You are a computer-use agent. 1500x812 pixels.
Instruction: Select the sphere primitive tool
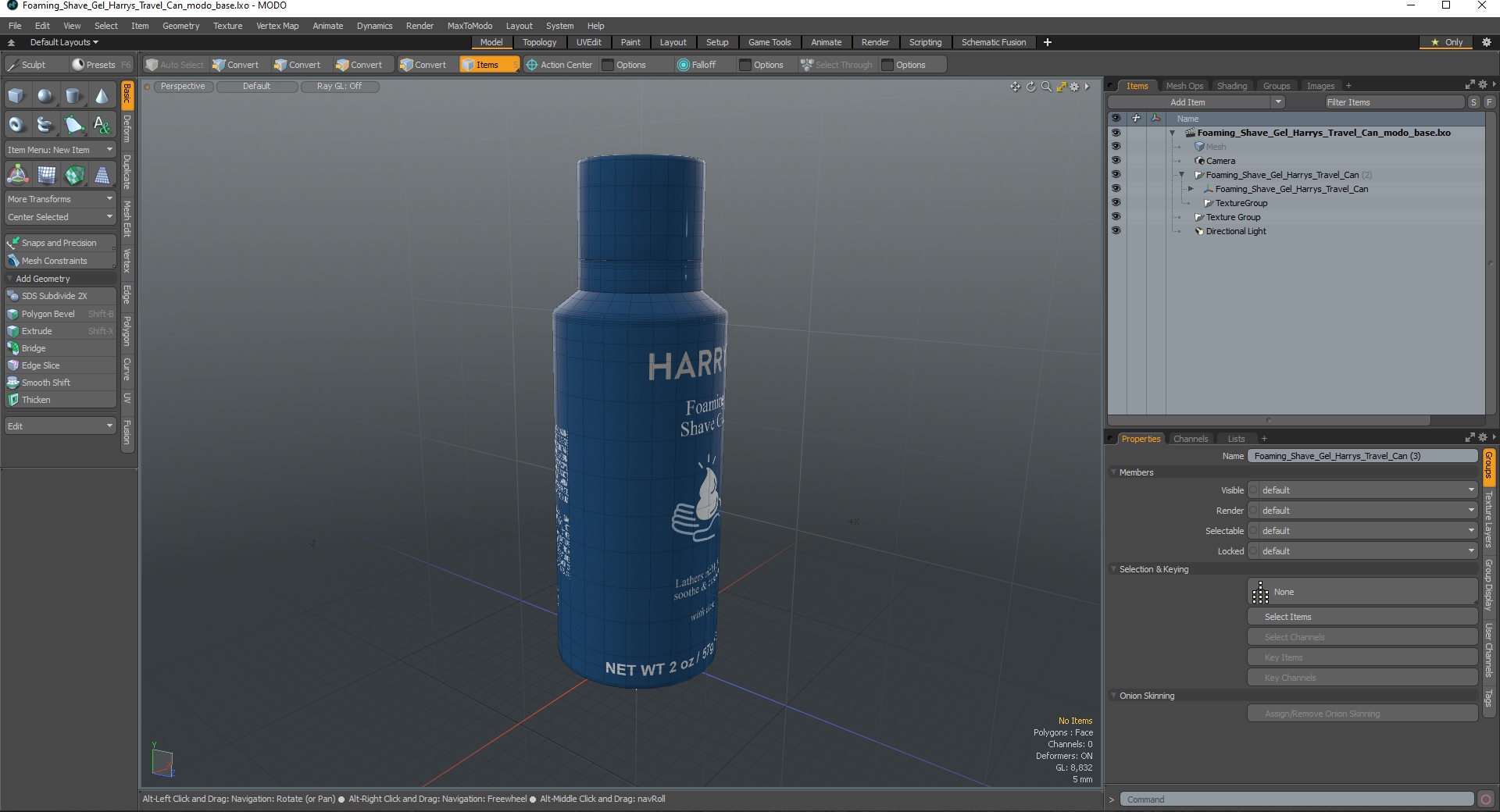coord(45,96)
